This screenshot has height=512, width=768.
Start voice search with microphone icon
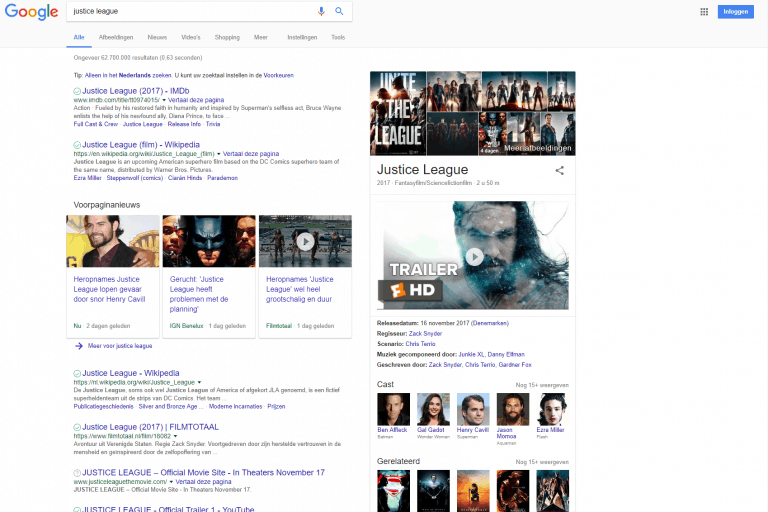(321, 11)
